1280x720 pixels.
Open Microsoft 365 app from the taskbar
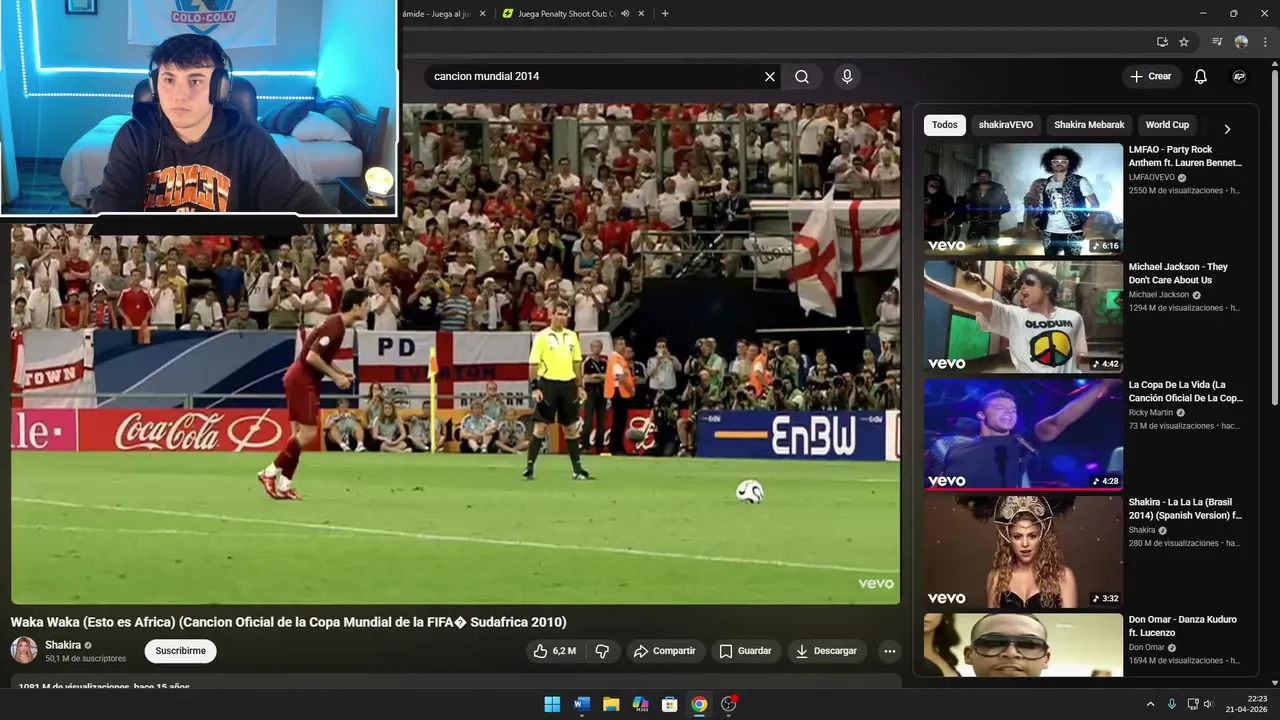640,704
